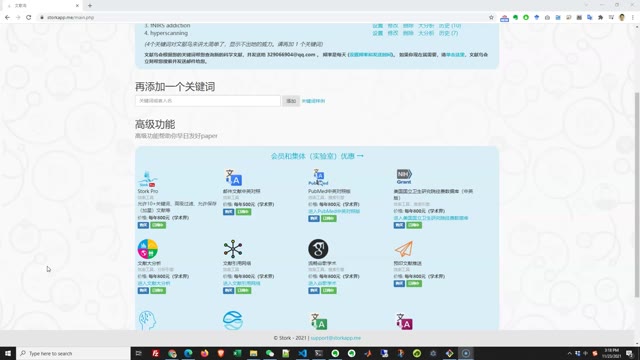Go back with the browser back arrow
Image resolution: width=640 pixels, height=360 pixels.
(x=7, y=18)
